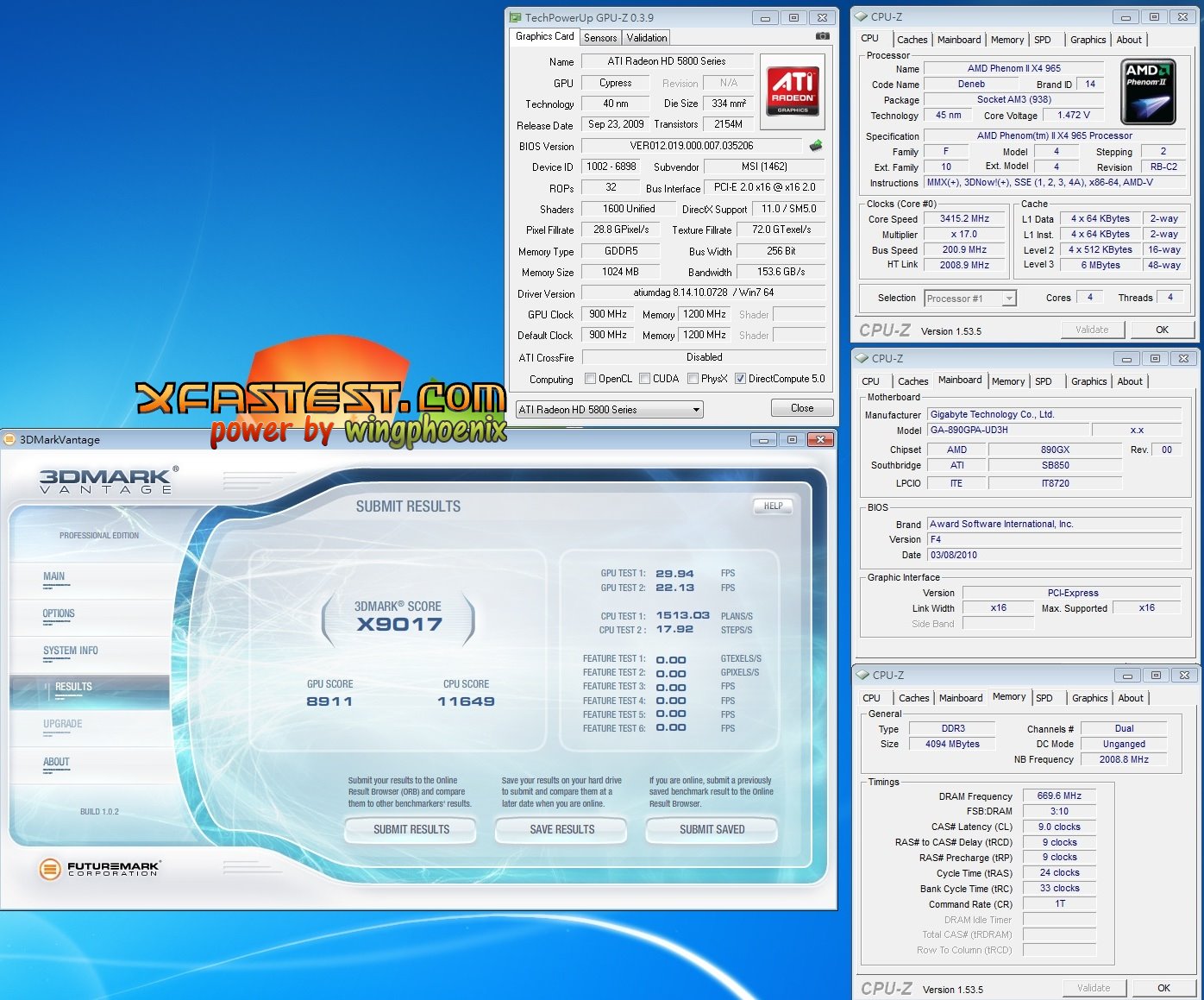This screenshot has height=1000, width=1204.
Task: Click the SAVE RESULTS button
Action: [561, 829]
